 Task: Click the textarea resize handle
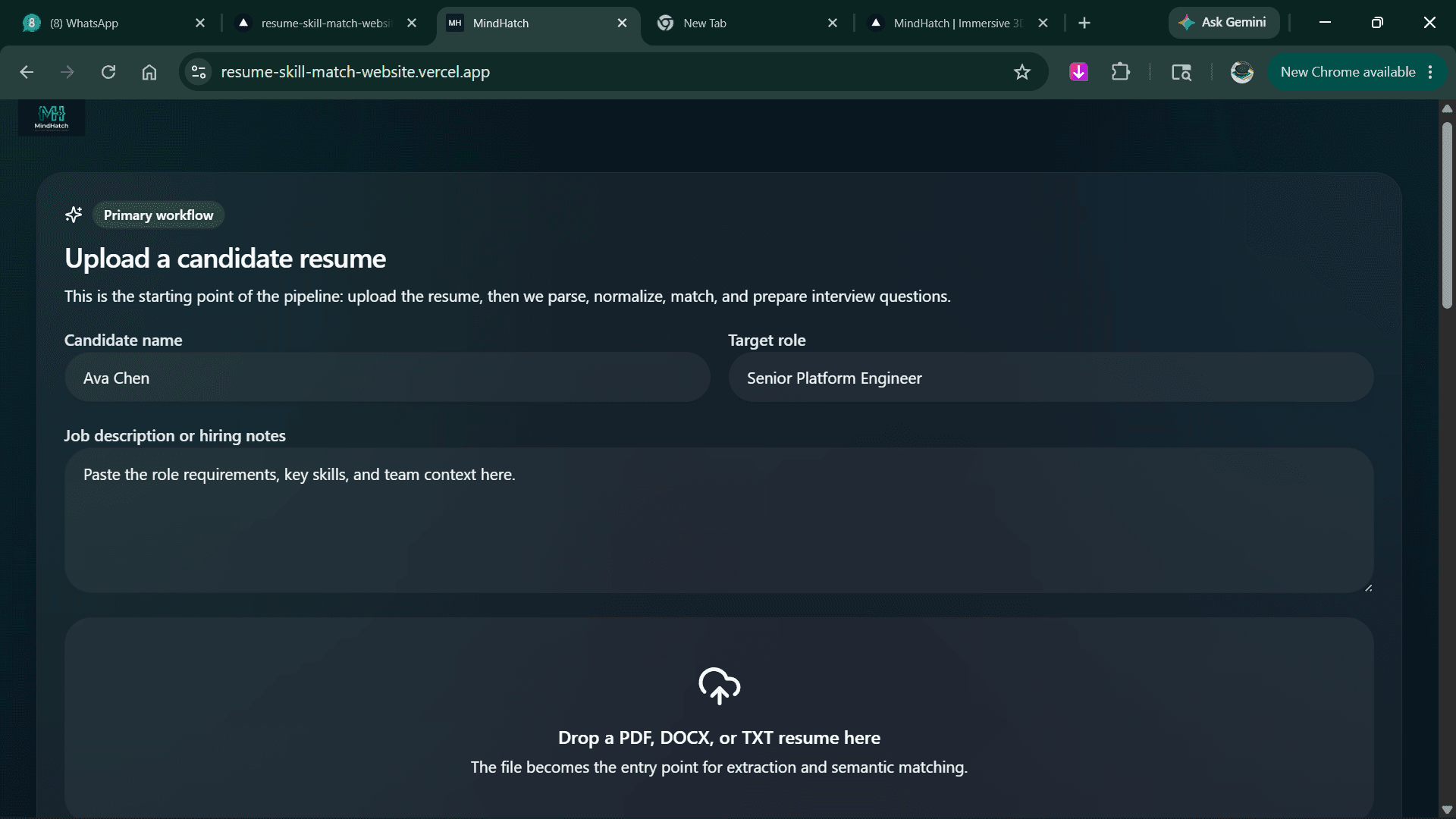[x=1368, y=588]
